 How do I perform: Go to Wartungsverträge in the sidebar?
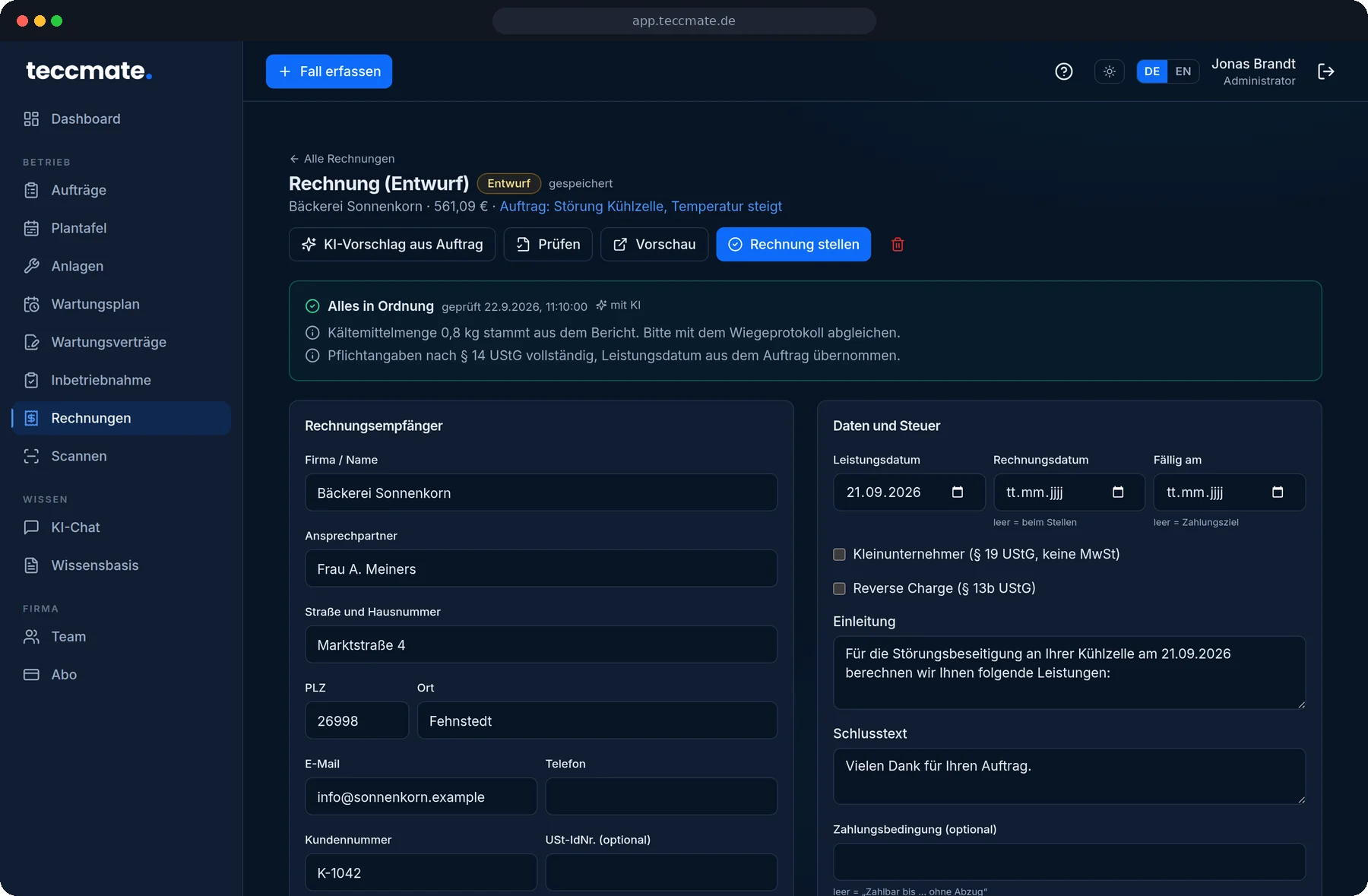[122, 342]
